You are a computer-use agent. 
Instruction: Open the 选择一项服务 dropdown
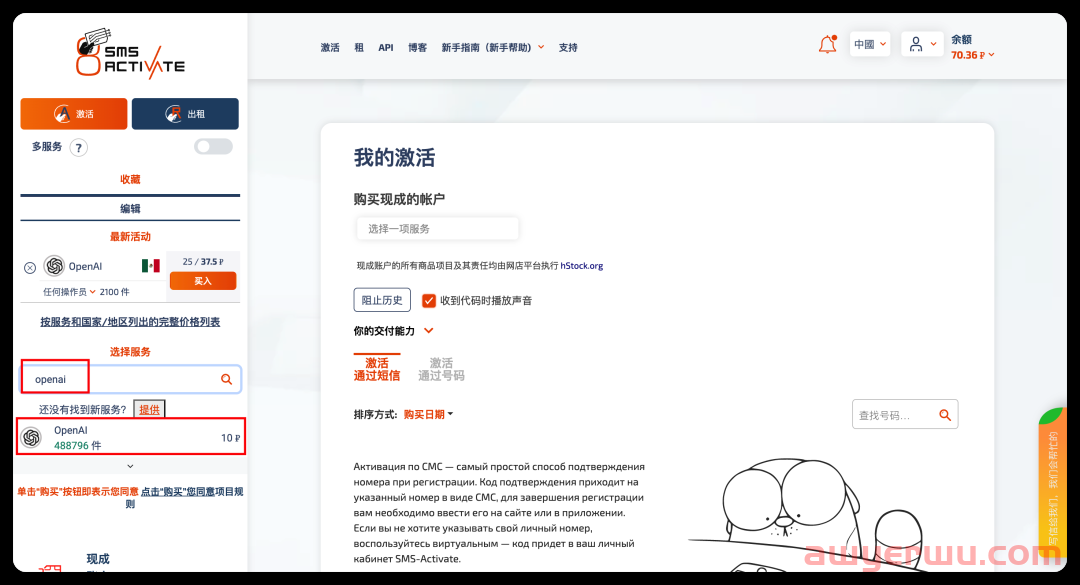pos(437,229)
